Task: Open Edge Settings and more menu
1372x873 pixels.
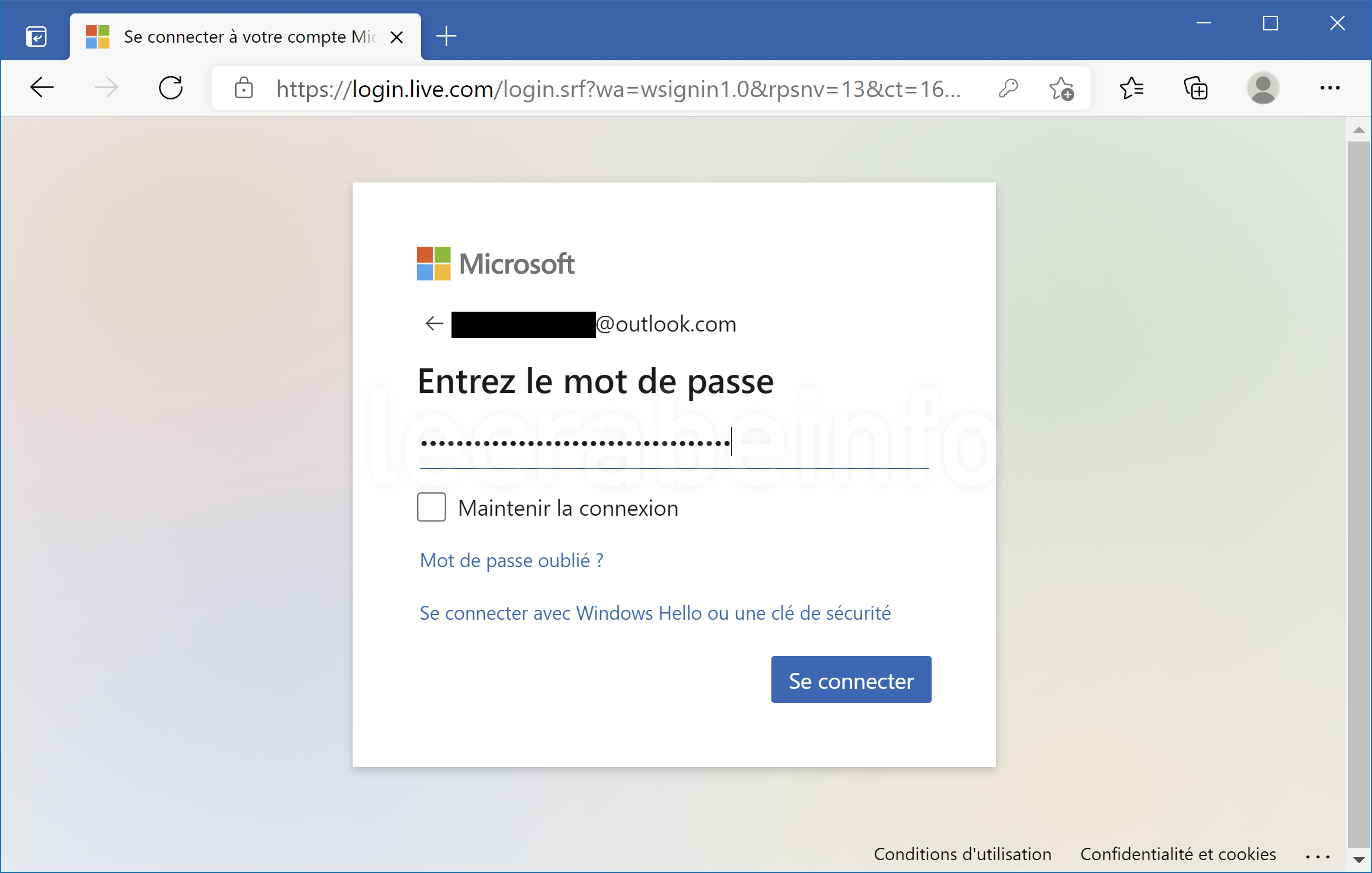Action: tap(1330, 88)
